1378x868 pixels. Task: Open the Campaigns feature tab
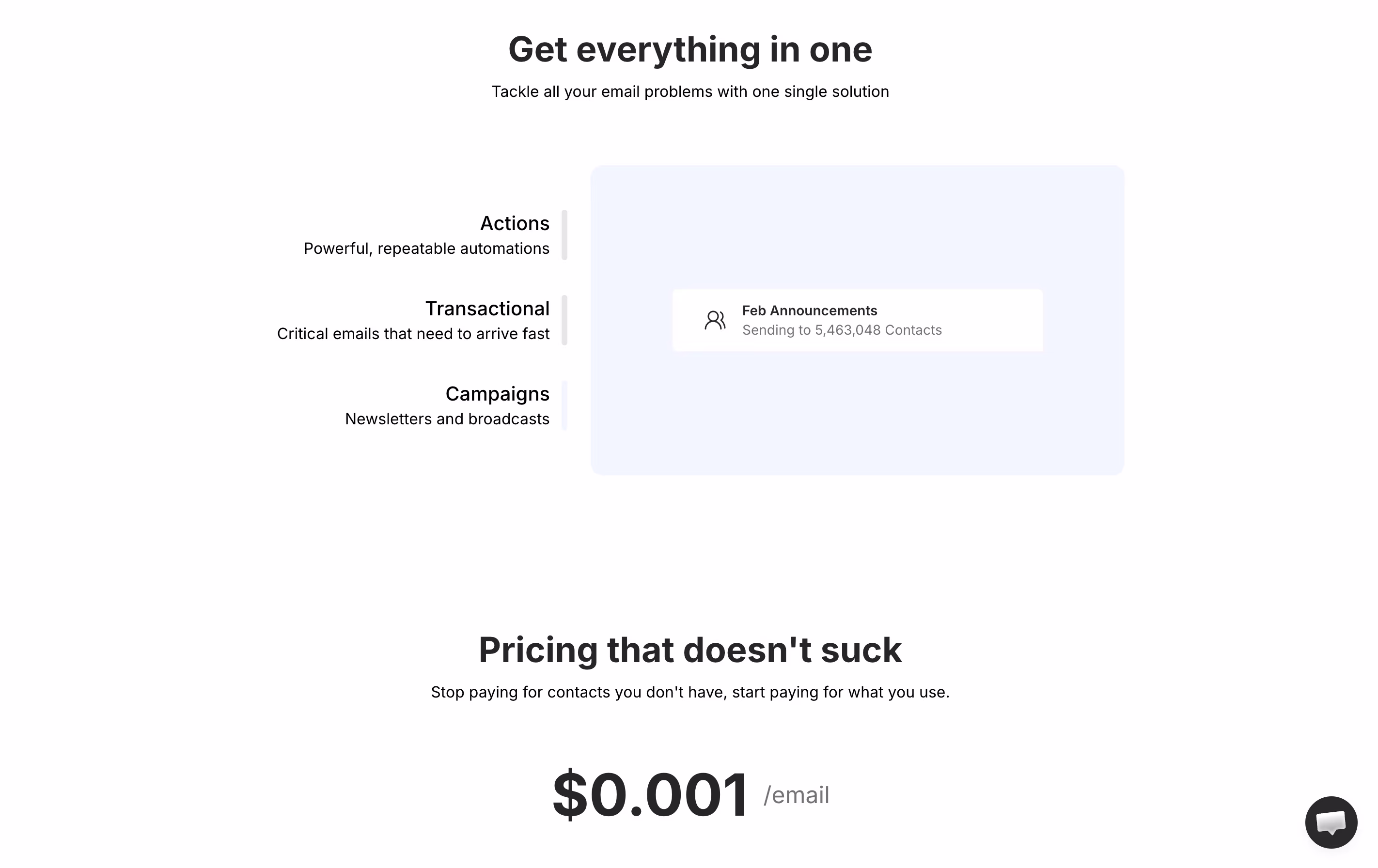497,394
